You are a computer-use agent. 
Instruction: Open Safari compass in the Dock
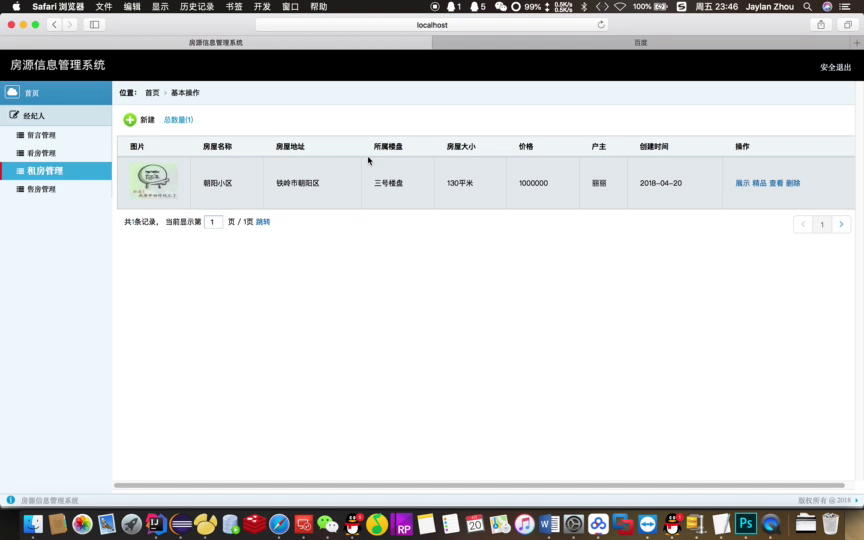pyautogui.click(x=279, y=524)
